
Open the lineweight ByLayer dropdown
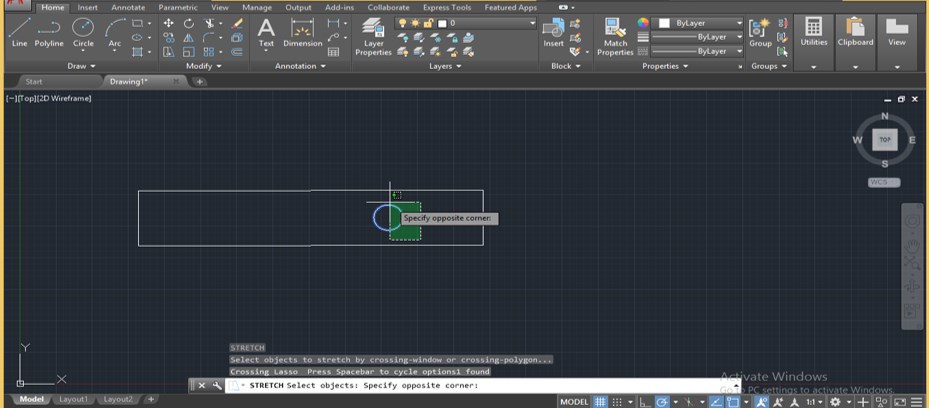click(697, 37)
